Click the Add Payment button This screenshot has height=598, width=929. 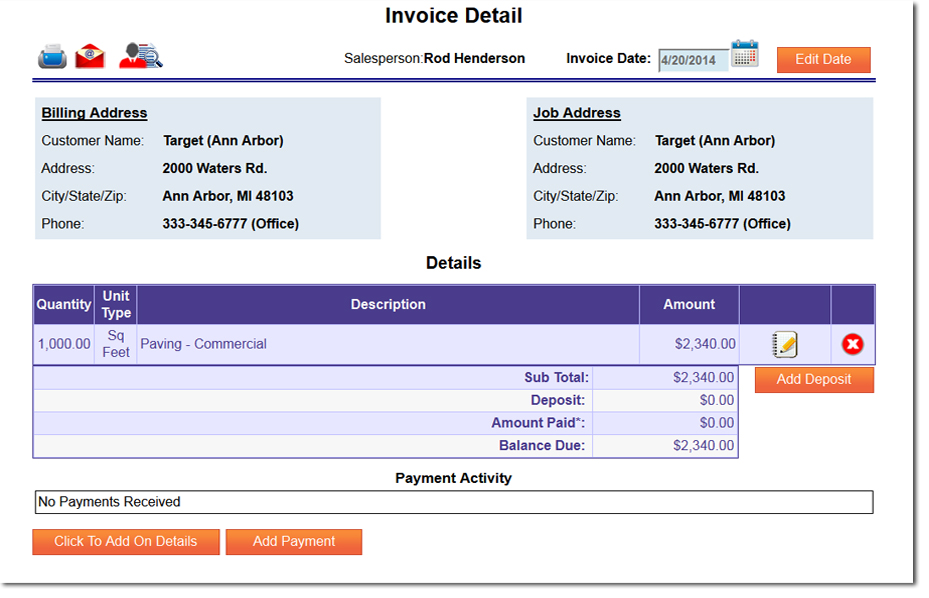[x=294, y=542]
